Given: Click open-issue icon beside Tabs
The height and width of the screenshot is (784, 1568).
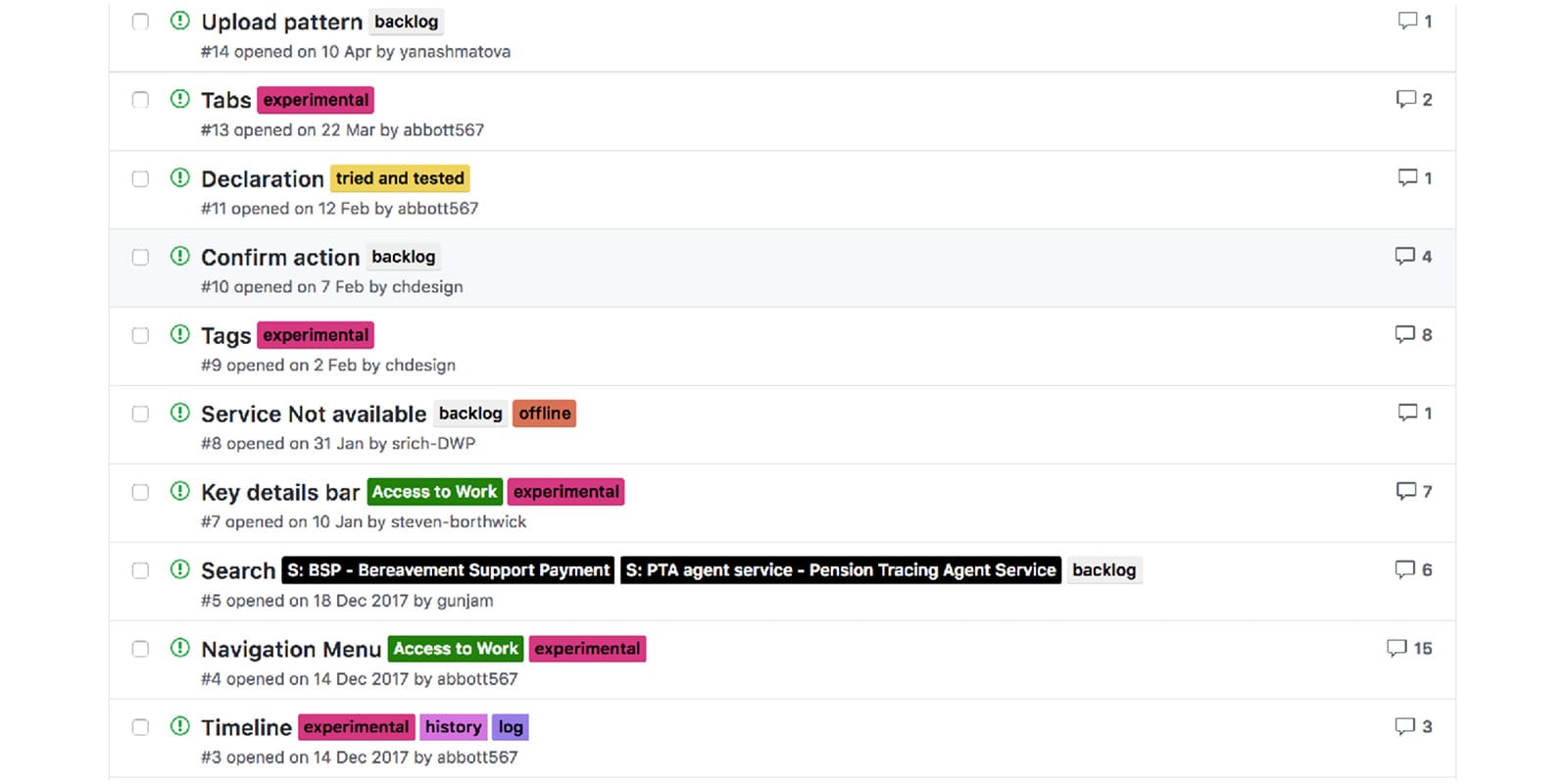Looking at the screenshot, I should click(x=179, y=99).
